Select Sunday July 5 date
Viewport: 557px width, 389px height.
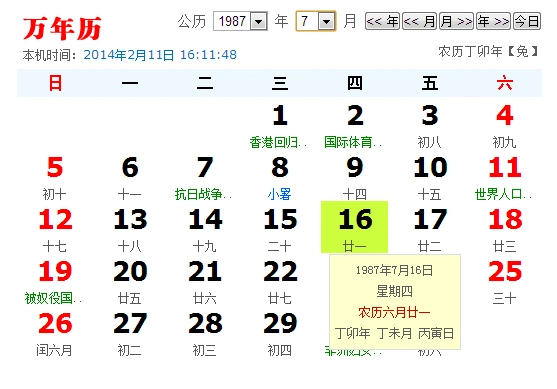55,177
